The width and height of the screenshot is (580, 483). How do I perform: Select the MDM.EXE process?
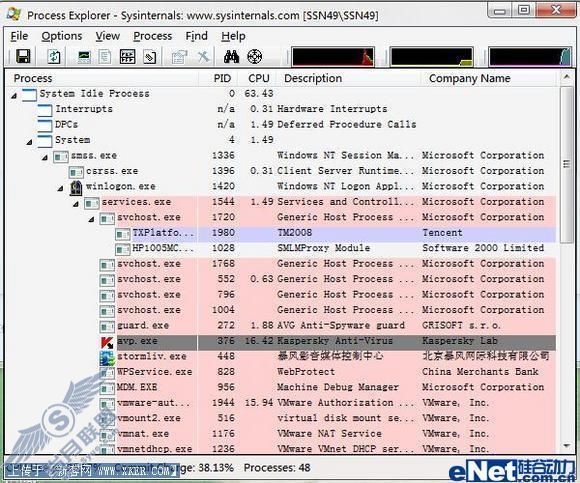tap(281, 388)
